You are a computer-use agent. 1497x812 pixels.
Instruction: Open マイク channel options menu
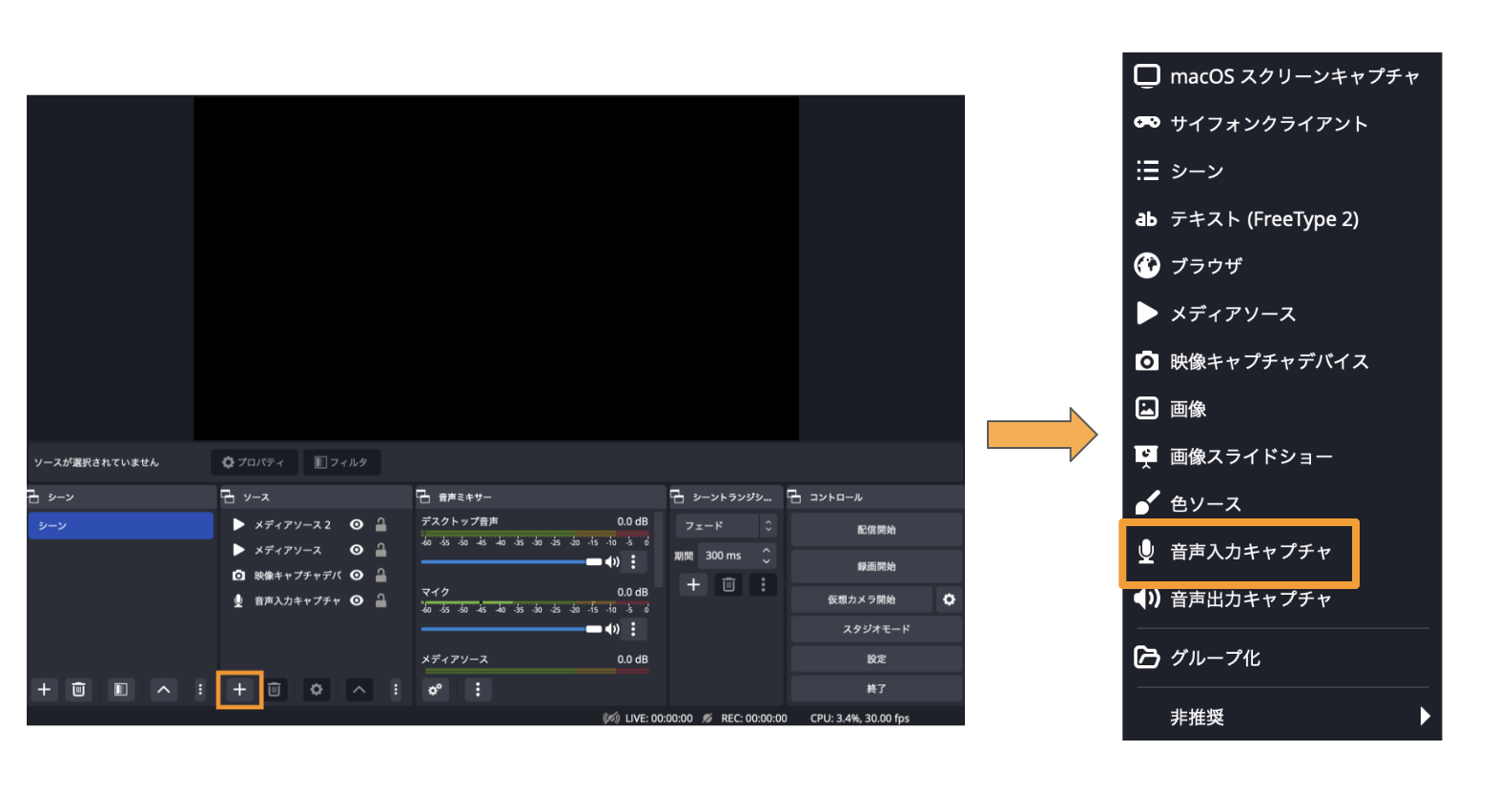(633, 629)
